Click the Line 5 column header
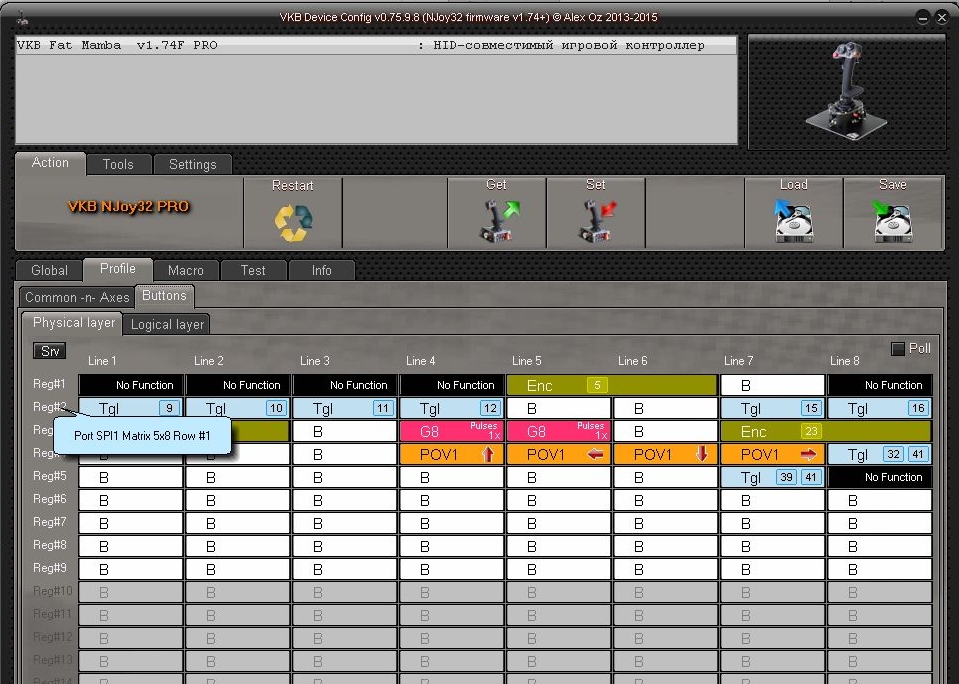The width and height of the screenshot is (959, 684). click(x=527, y=361)
